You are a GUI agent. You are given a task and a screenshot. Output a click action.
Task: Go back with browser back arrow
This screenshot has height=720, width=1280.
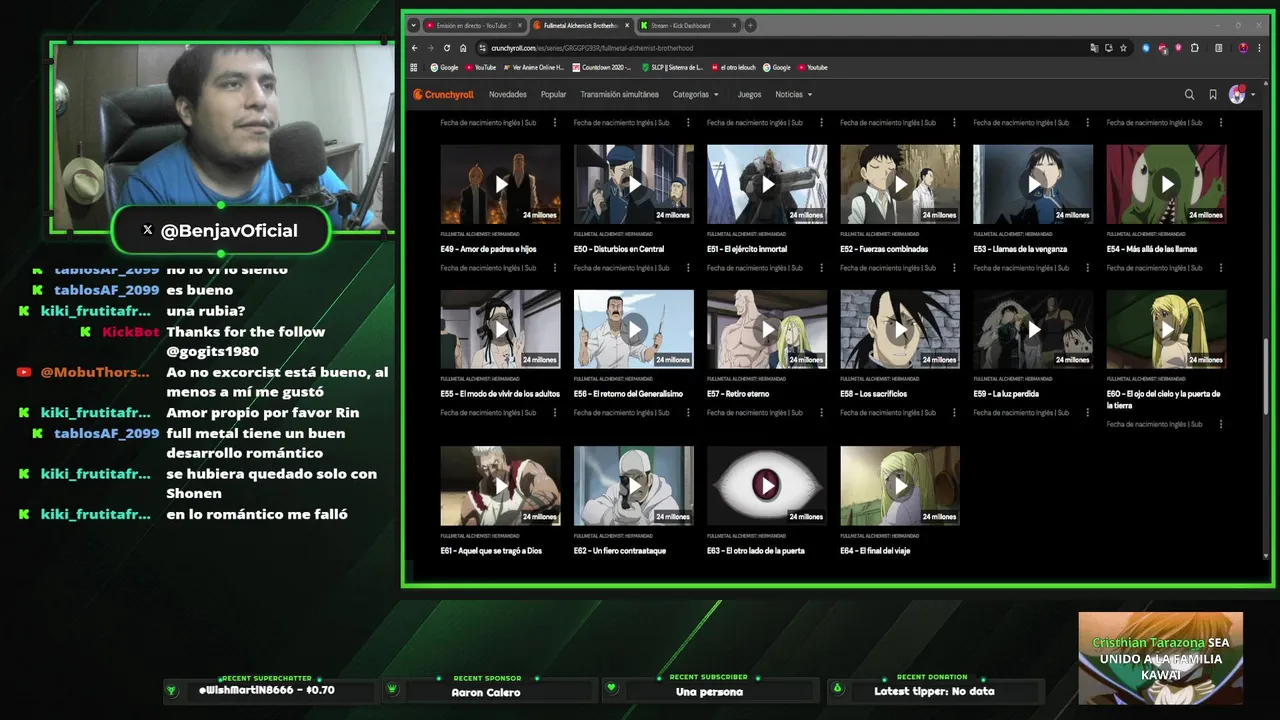pyautogui.click(x=416, y=47)
